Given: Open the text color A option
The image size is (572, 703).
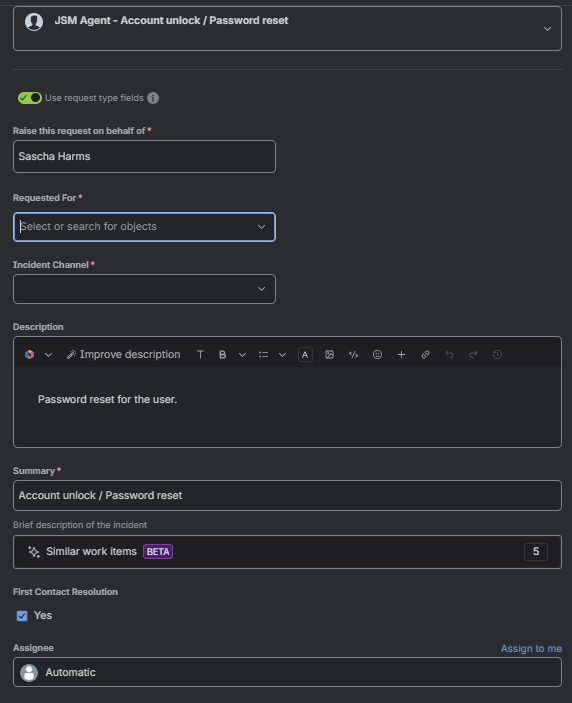Looking at the screenshot, I should click(x=305, y=355).
